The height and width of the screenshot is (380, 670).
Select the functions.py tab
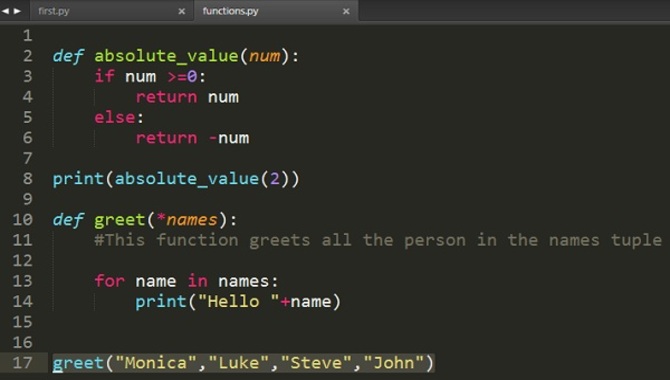[x=230, y=11]
